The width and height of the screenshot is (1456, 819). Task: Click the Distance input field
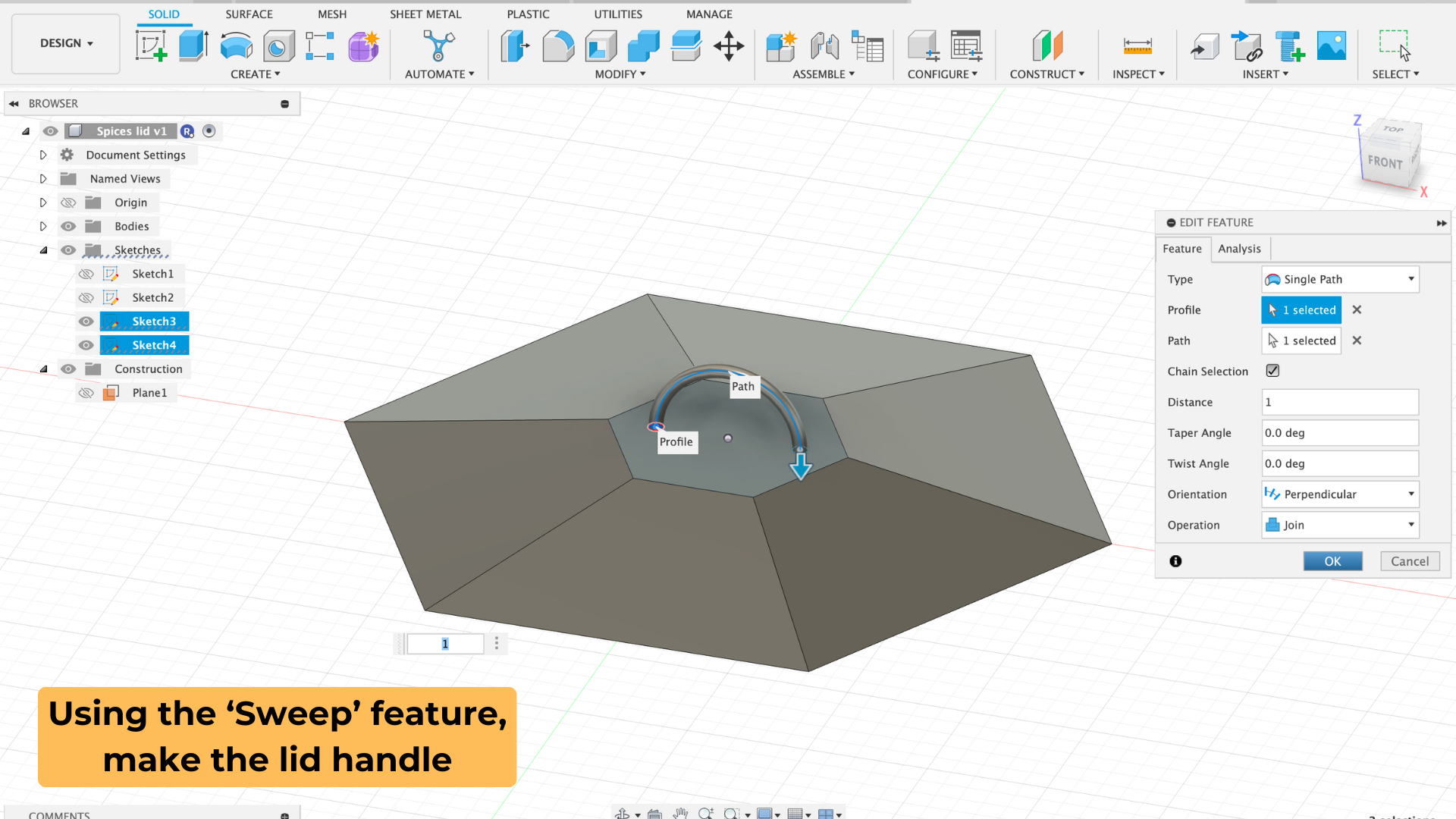pos(1340,402)
